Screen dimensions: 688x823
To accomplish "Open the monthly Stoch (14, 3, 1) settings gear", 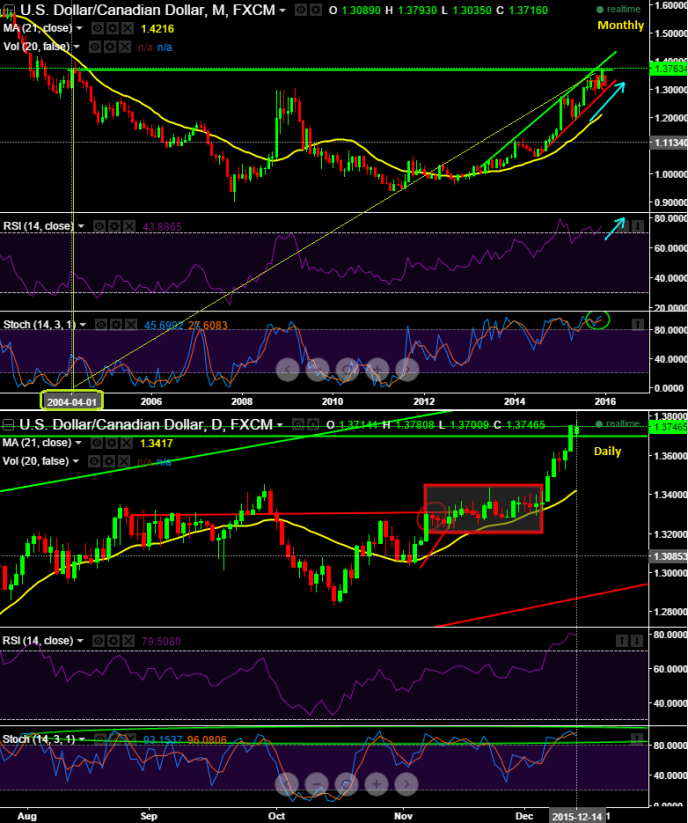I will [x=115, y=325].
